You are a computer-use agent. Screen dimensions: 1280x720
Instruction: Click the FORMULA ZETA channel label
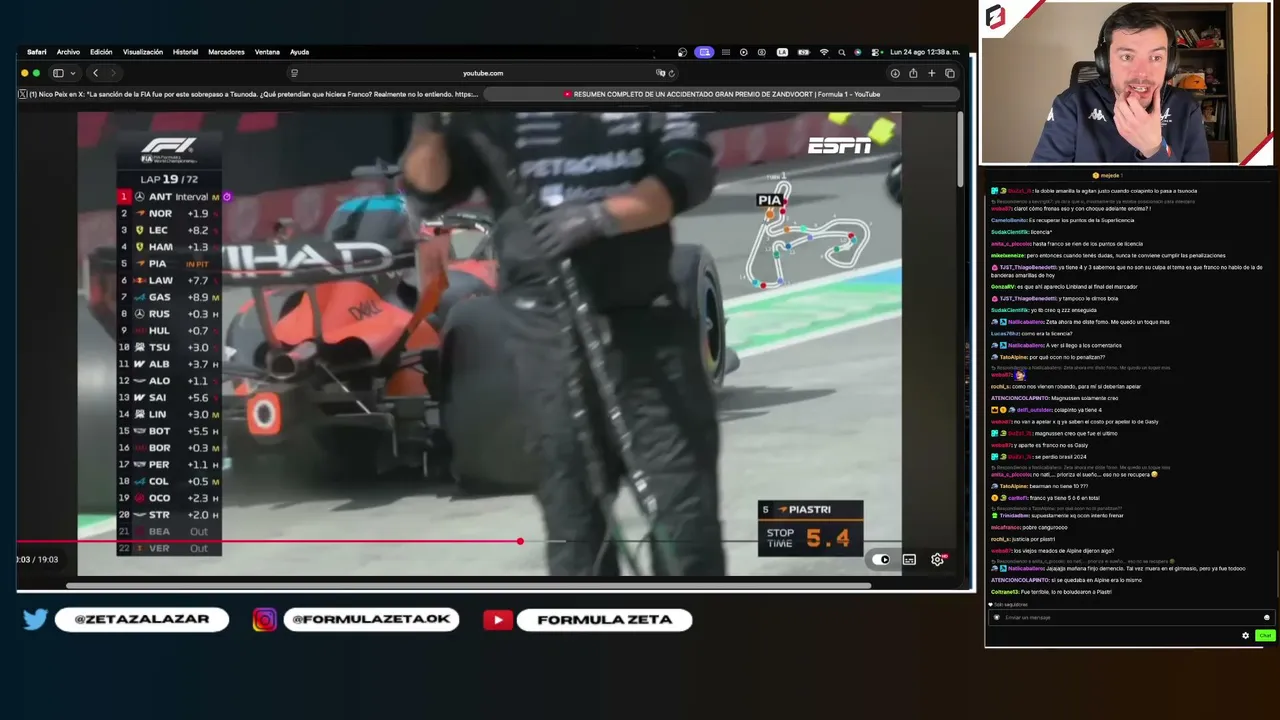point(604,619)
